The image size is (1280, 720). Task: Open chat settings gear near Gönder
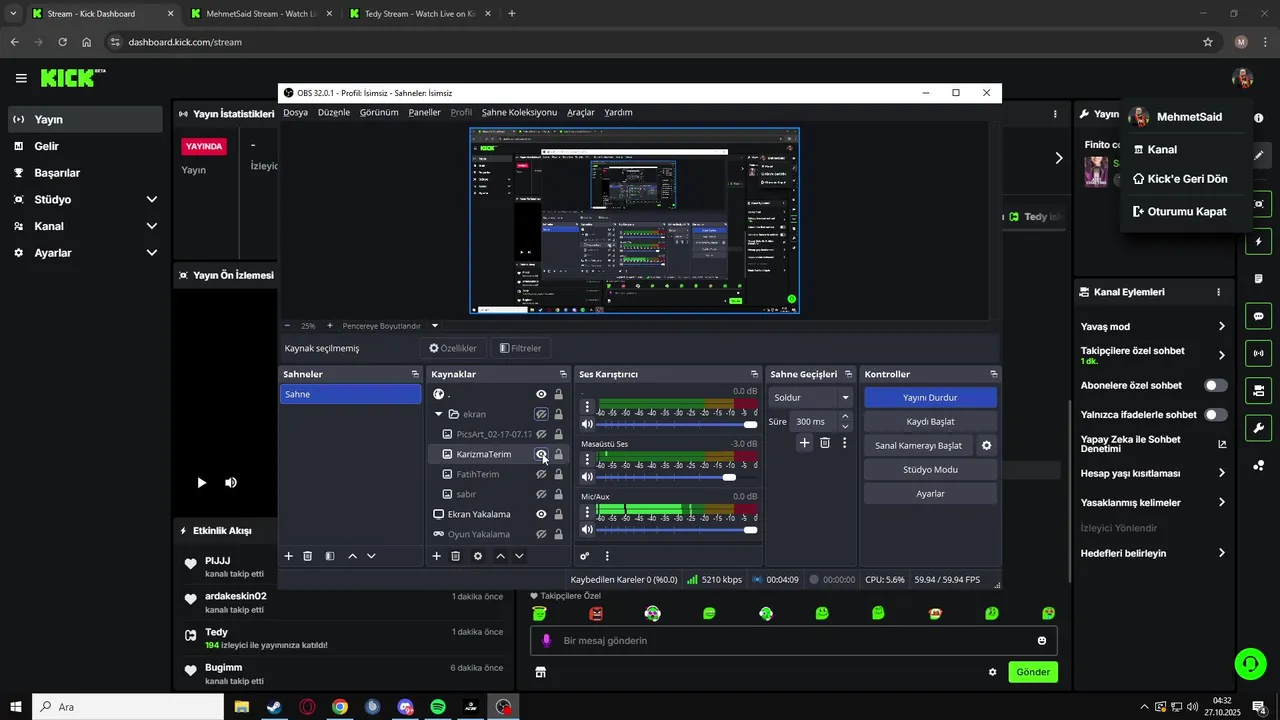(x=993, y=672)
